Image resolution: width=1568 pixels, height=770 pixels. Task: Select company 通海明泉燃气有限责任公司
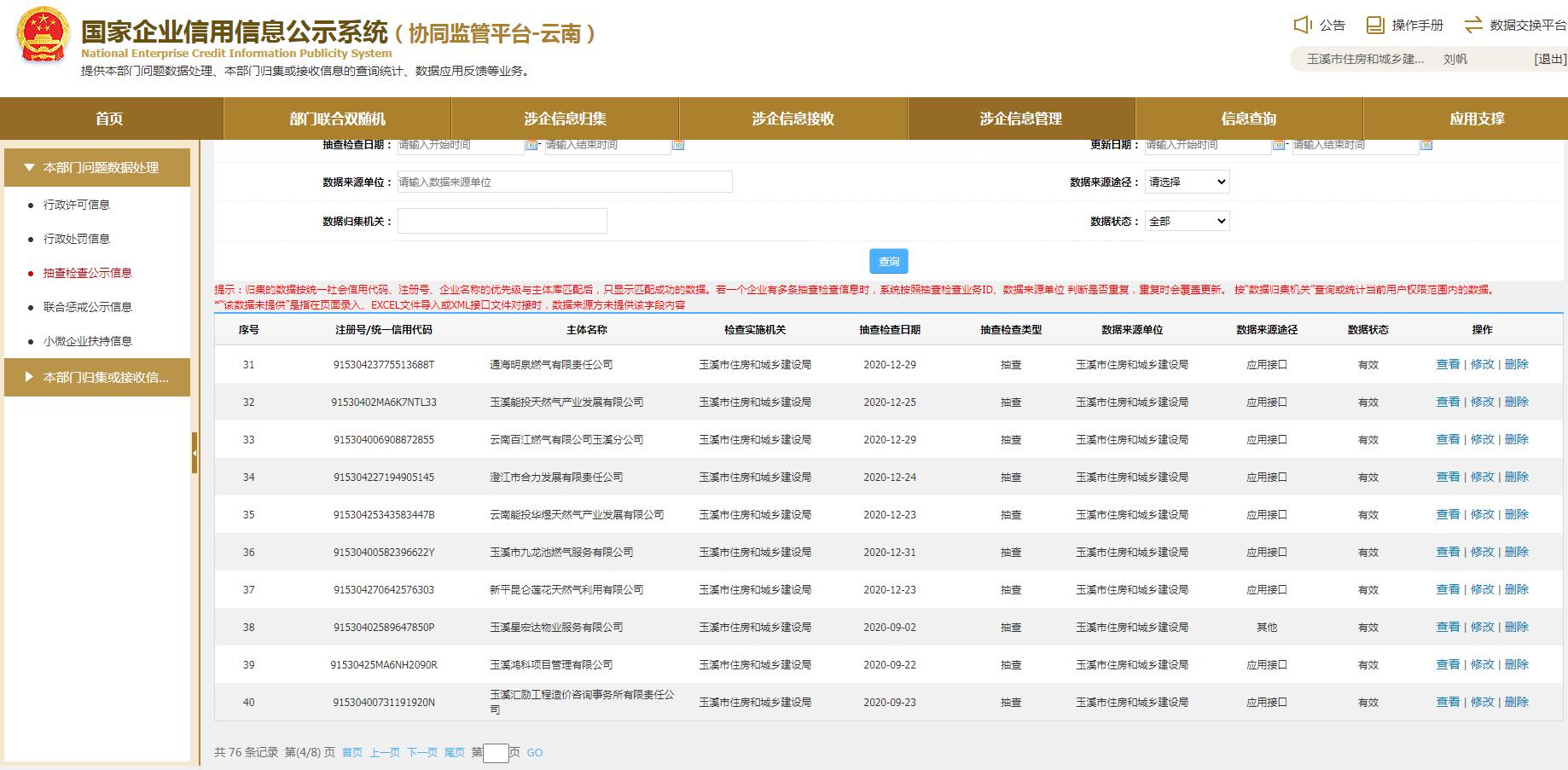coord(551,364)
